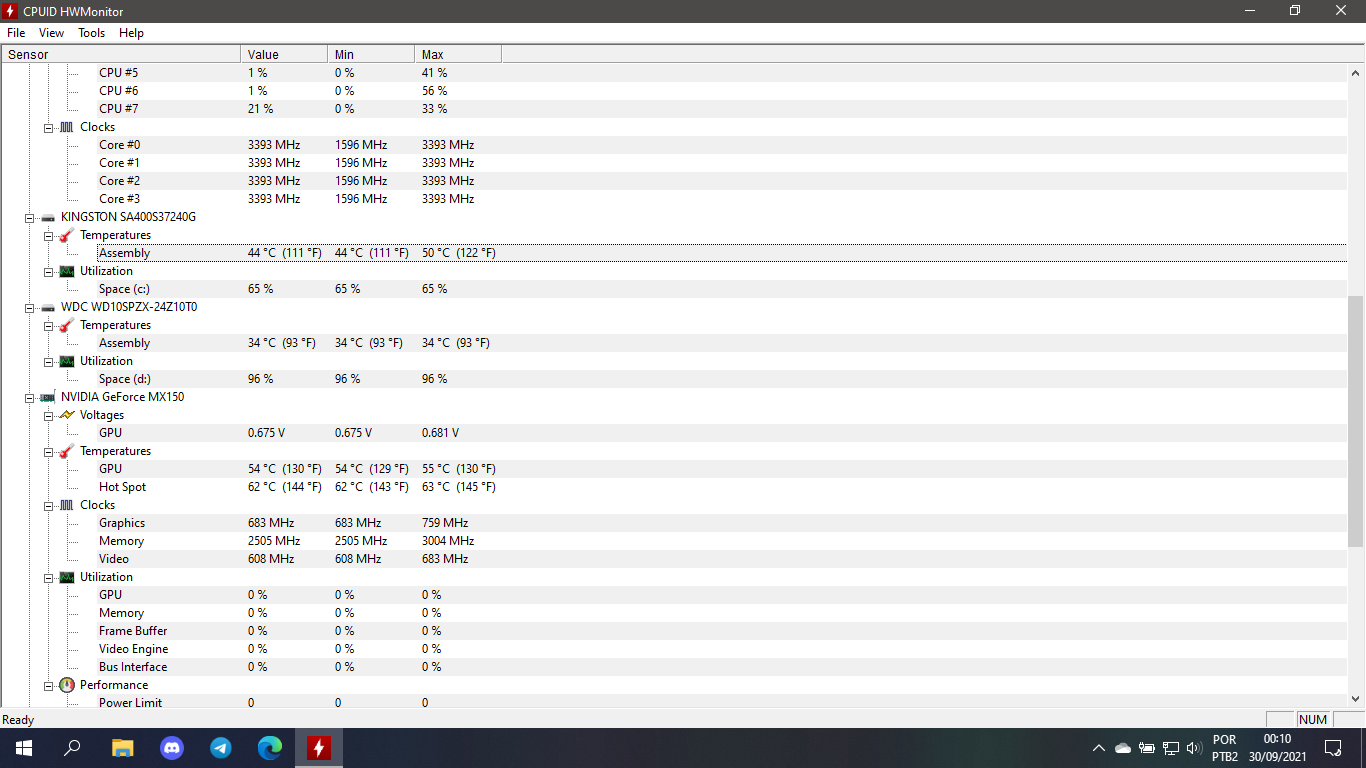Click the Max column header
1366x768 pixels.
pyautogui.click(x=458, y=54)
